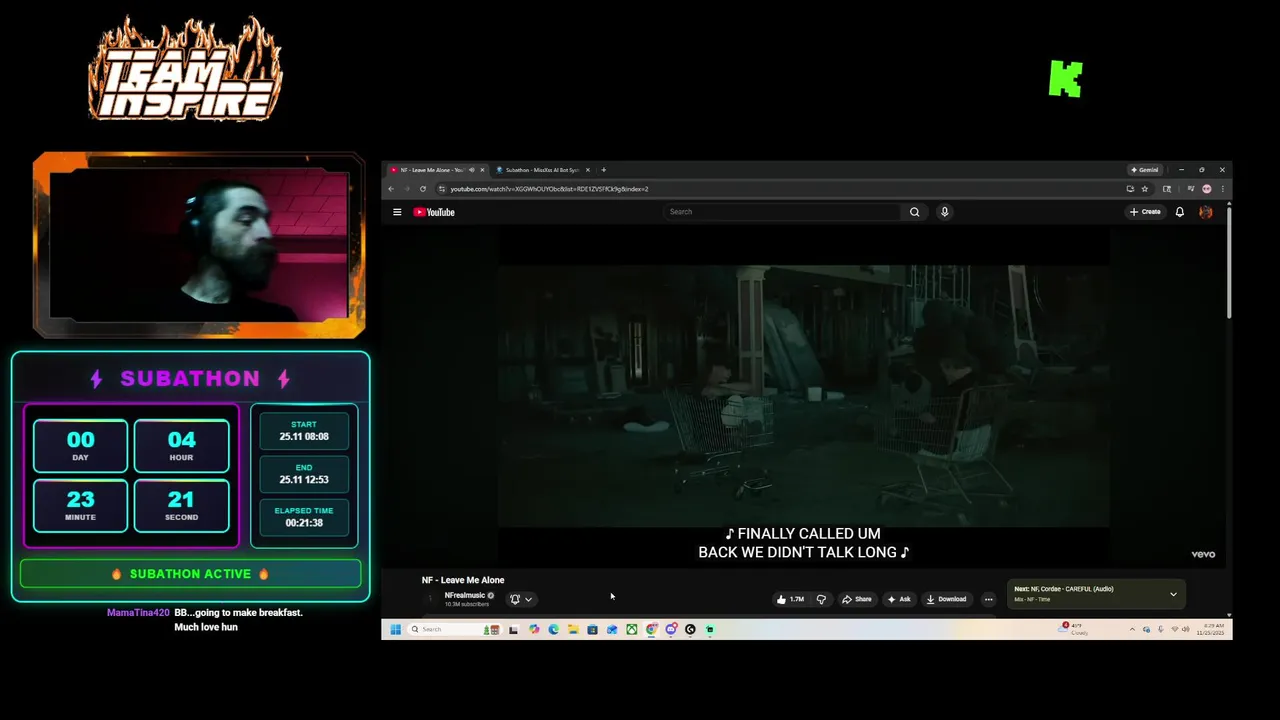
Task: Open the YouTube hamburger guide menu
Action: [397, 212]
